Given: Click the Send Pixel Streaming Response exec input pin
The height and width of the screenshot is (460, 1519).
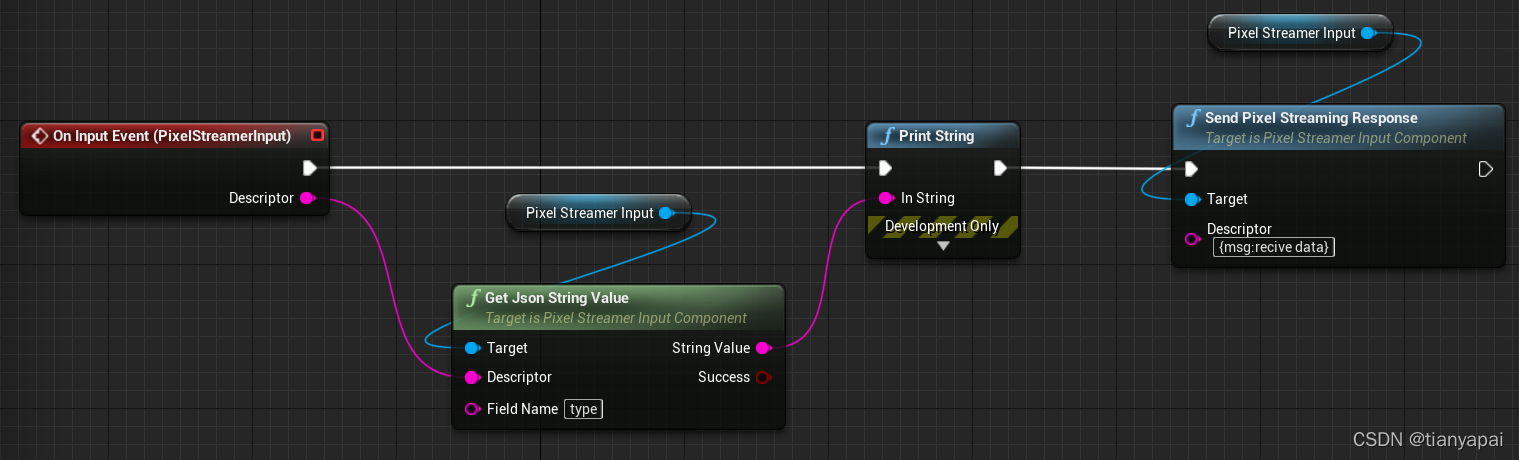Looking at the screenshot, I should point(1191,168).
